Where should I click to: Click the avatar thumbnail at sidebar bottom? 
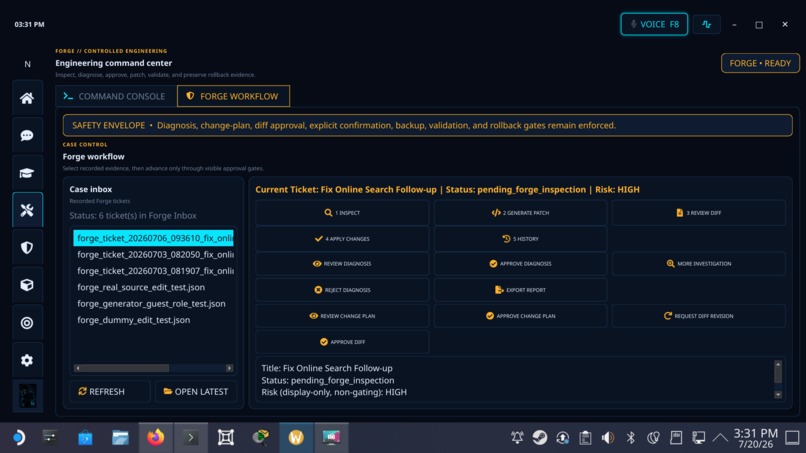pyautogui.click(x=27, y=395)
